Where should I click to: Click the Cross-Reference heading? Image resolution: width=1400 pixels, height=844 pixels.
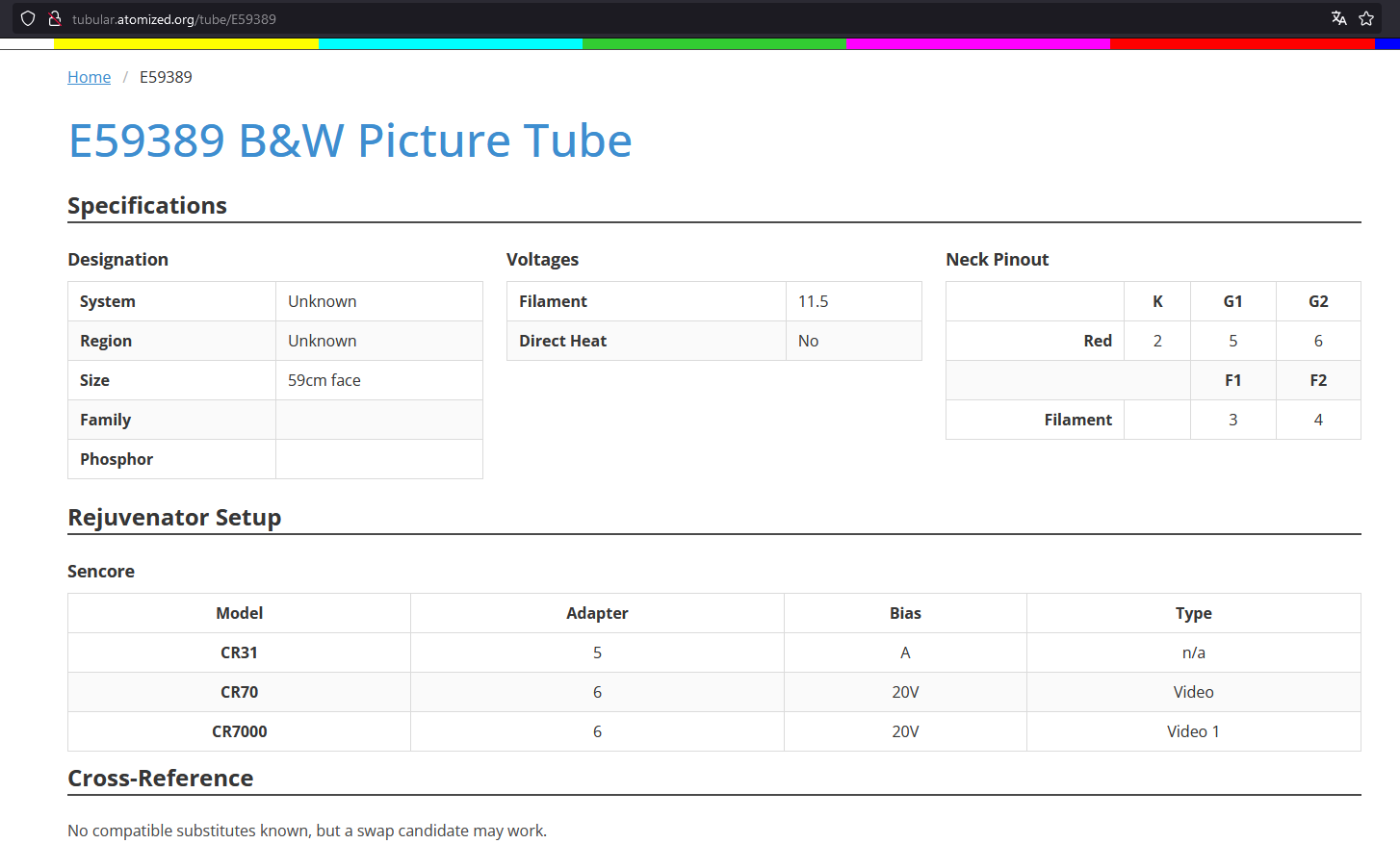160,779
